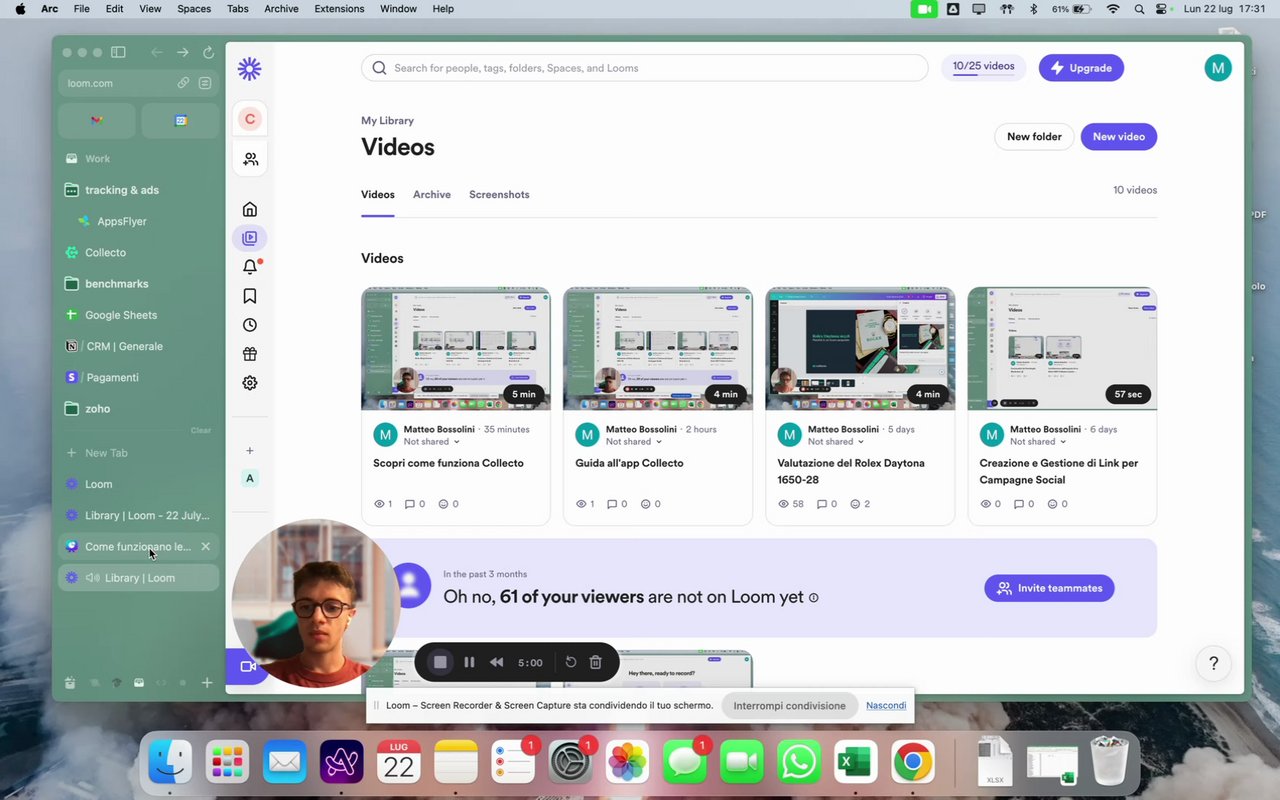Reload the page in Arc
Screen dimensions: 1280x800
pos(208,52)
